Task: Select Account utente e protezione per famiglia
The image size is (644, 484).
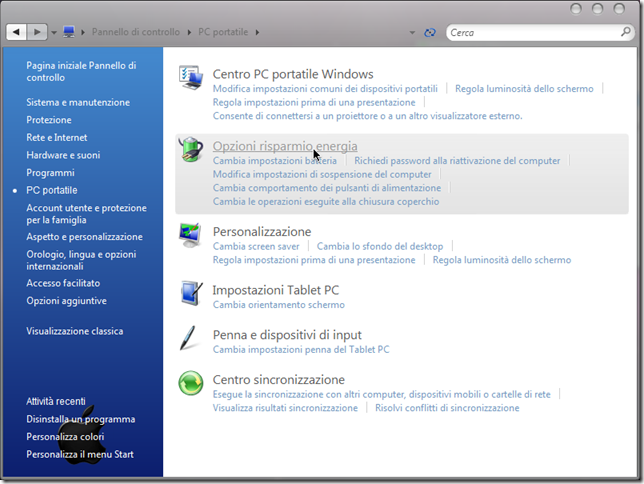Action: point(86,214)
